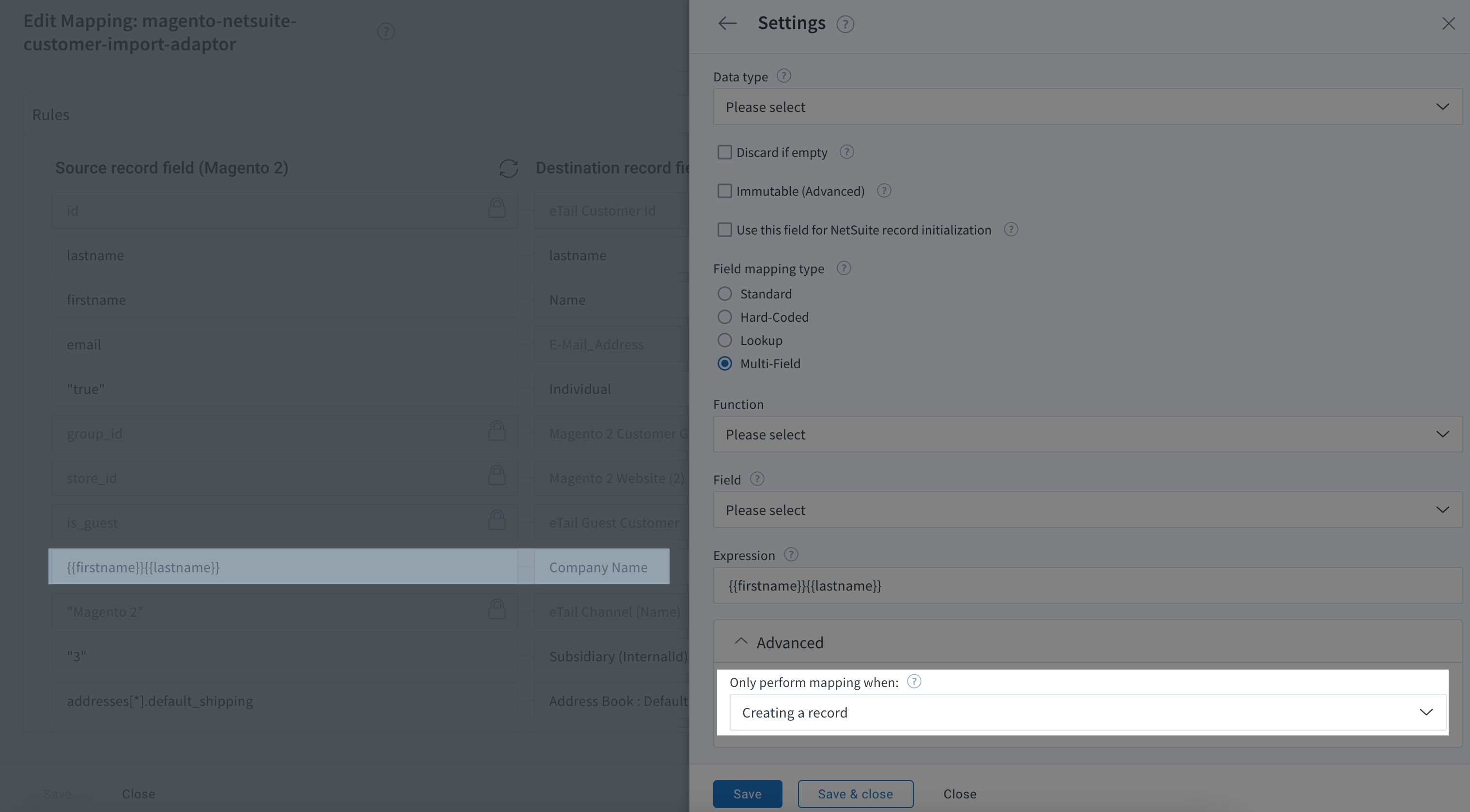1470x812 pixels.
Task: Click the Individual destination field
Action: tap(612, 389)
